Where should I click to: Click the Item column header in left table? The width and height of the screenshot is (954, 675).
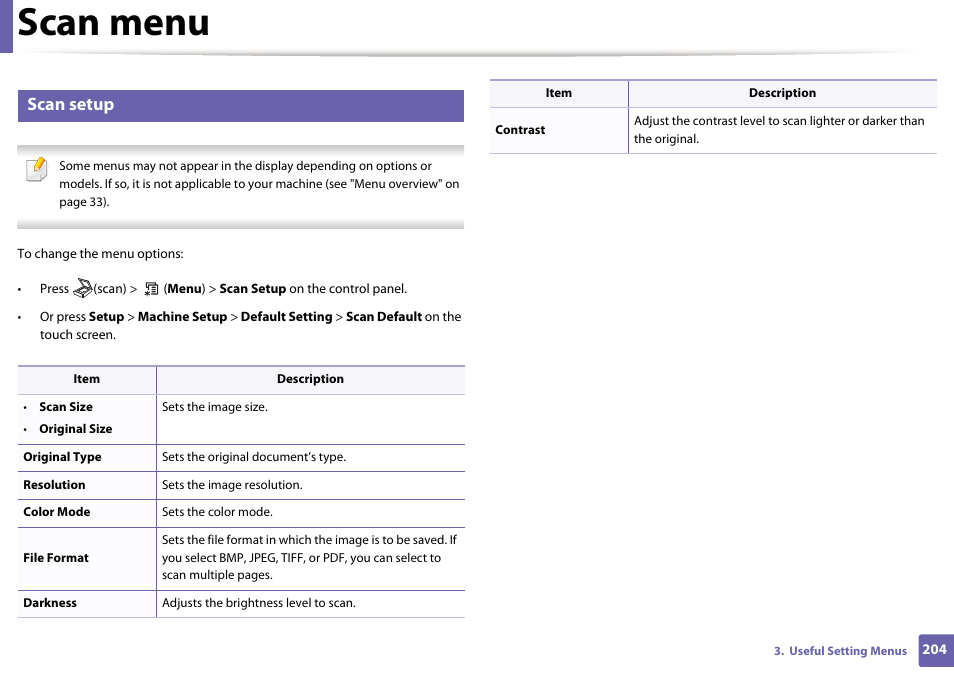tap(86, 379)
